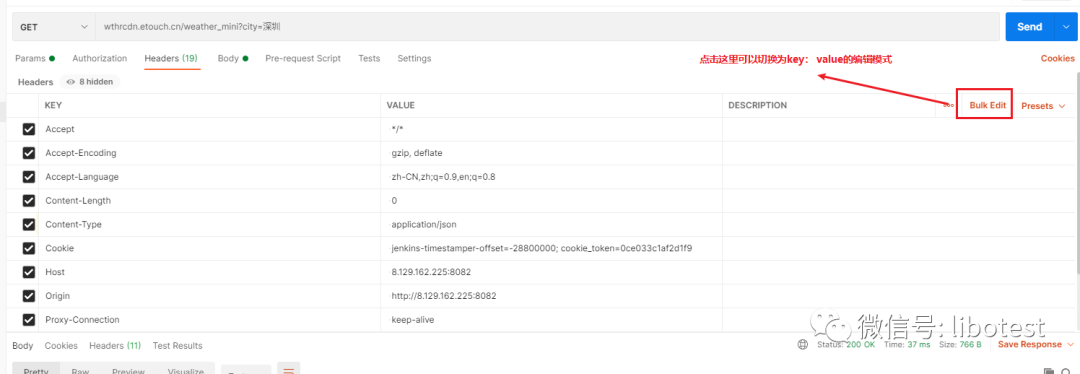The height and width of the screenshot is (374, 1080).
Task: Open the response Headers (11) tab
Action: pyautogui.click(x=115, y=346)
